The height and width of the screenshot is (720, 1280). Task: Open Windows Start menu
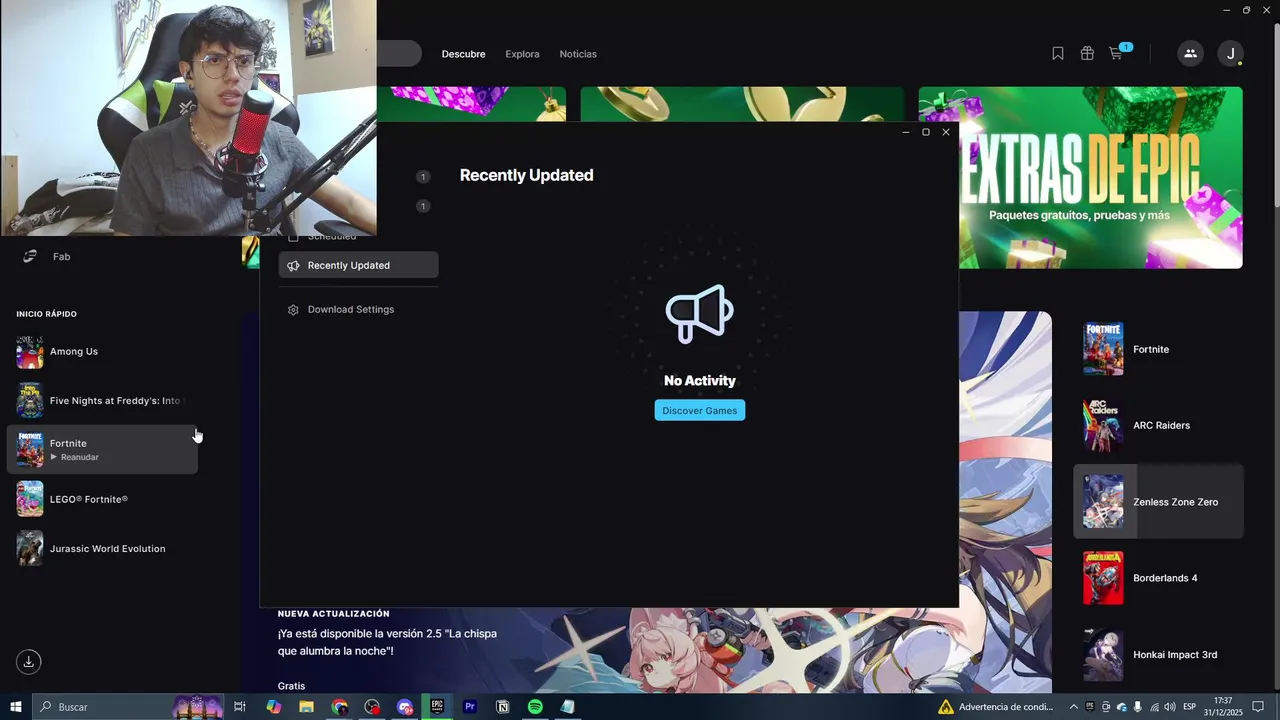pyautogui.click(x=16, y=707)
